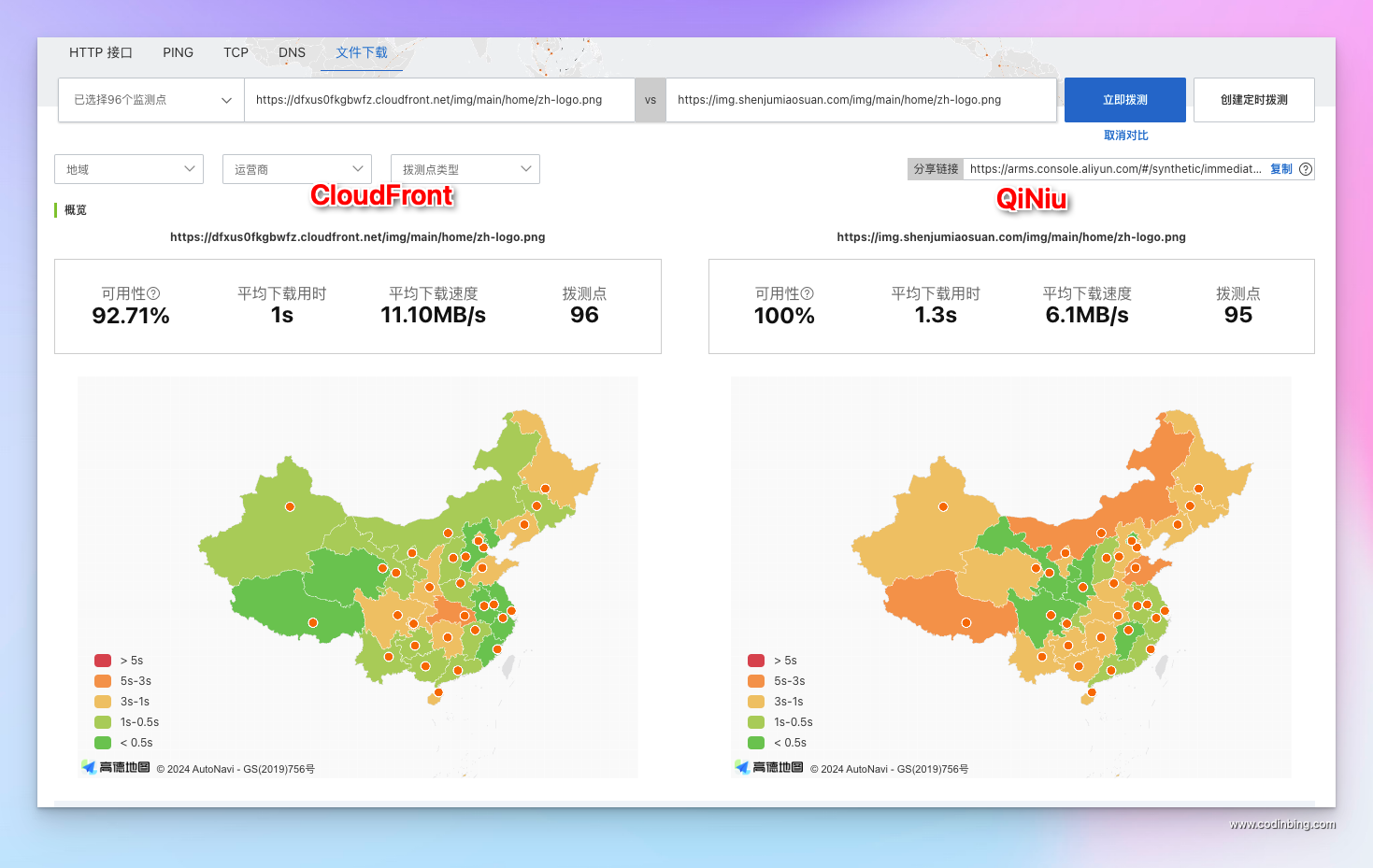Viewport: 1373px width, 868px height.
Task: Click the 1.3s average download time value
Action: pos(936,315)
